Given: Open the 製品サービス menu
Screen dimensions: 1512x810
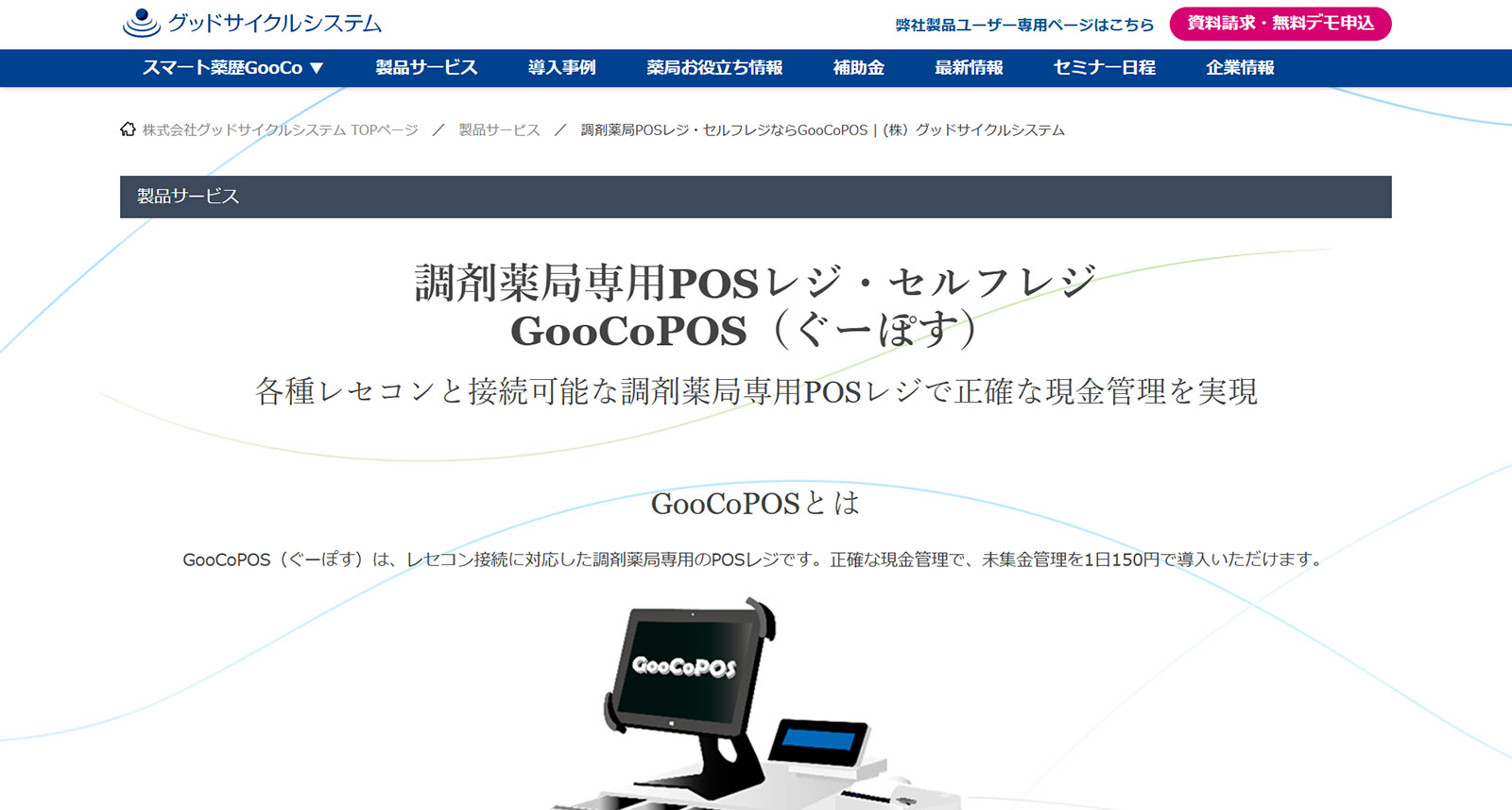Looking at the screenshot, I should tap(426, 68).
